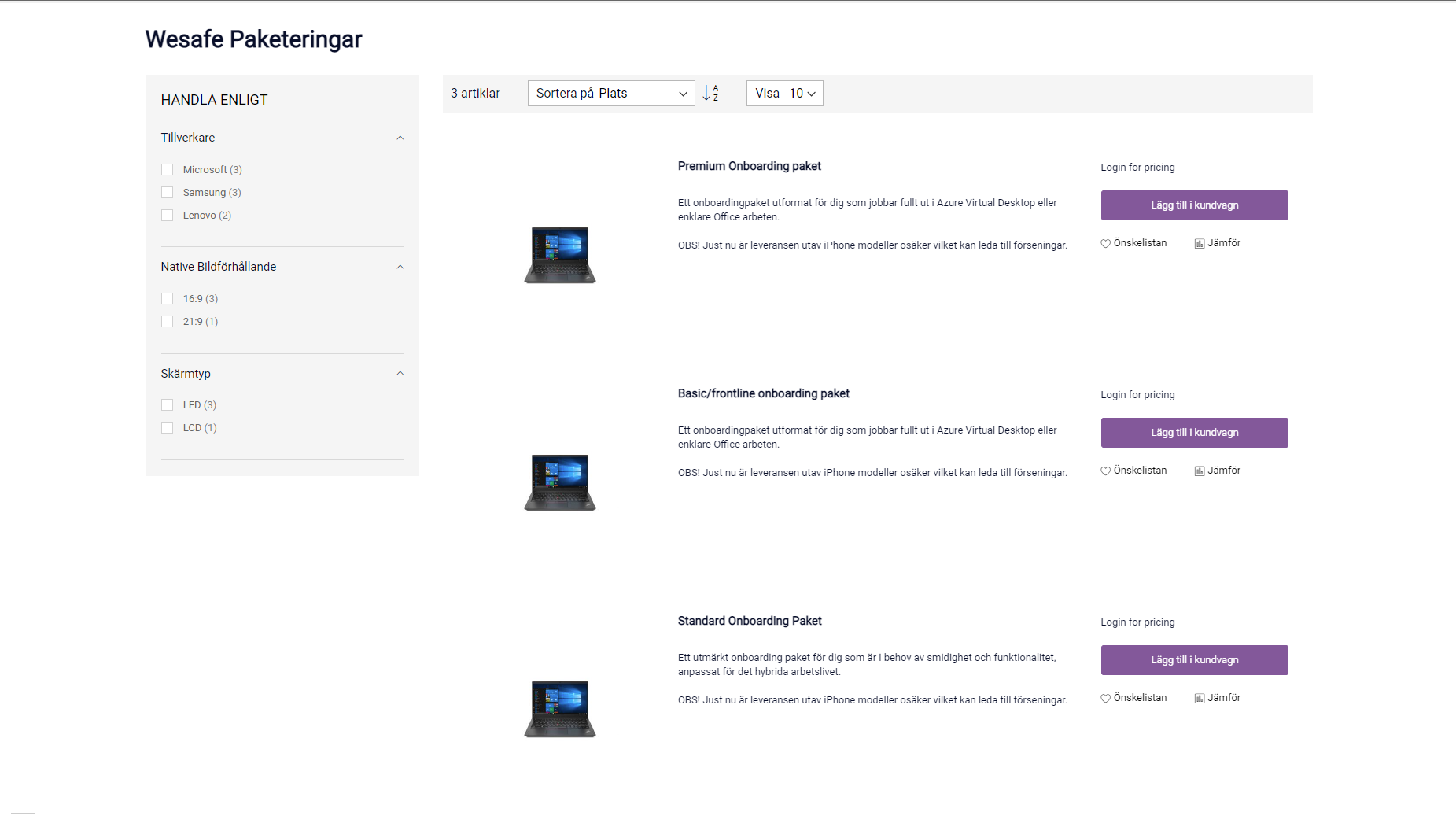
Task: Add Standard Onboarding Paket to cart
Action: [1194, 660]
